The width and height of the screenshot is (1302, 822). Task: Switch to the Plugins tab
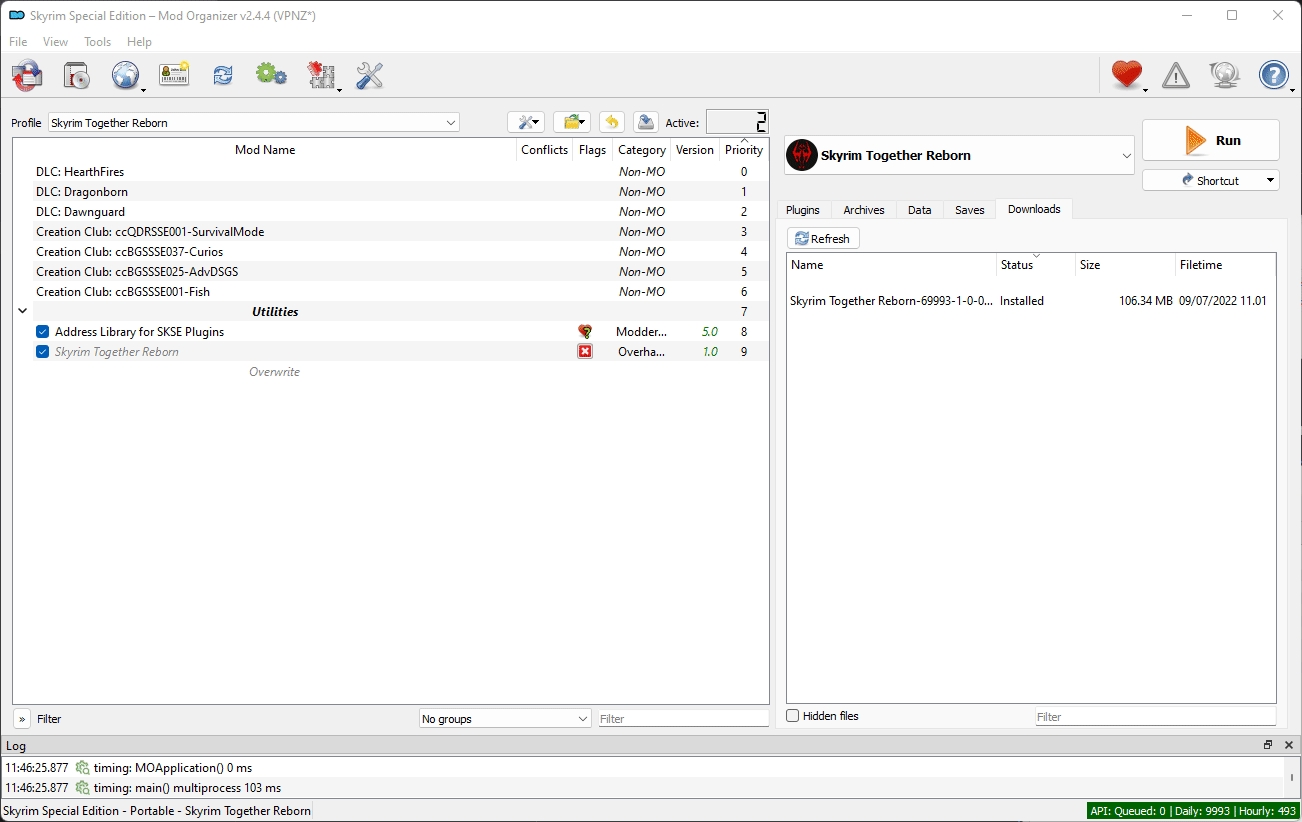tap(802, 210)
